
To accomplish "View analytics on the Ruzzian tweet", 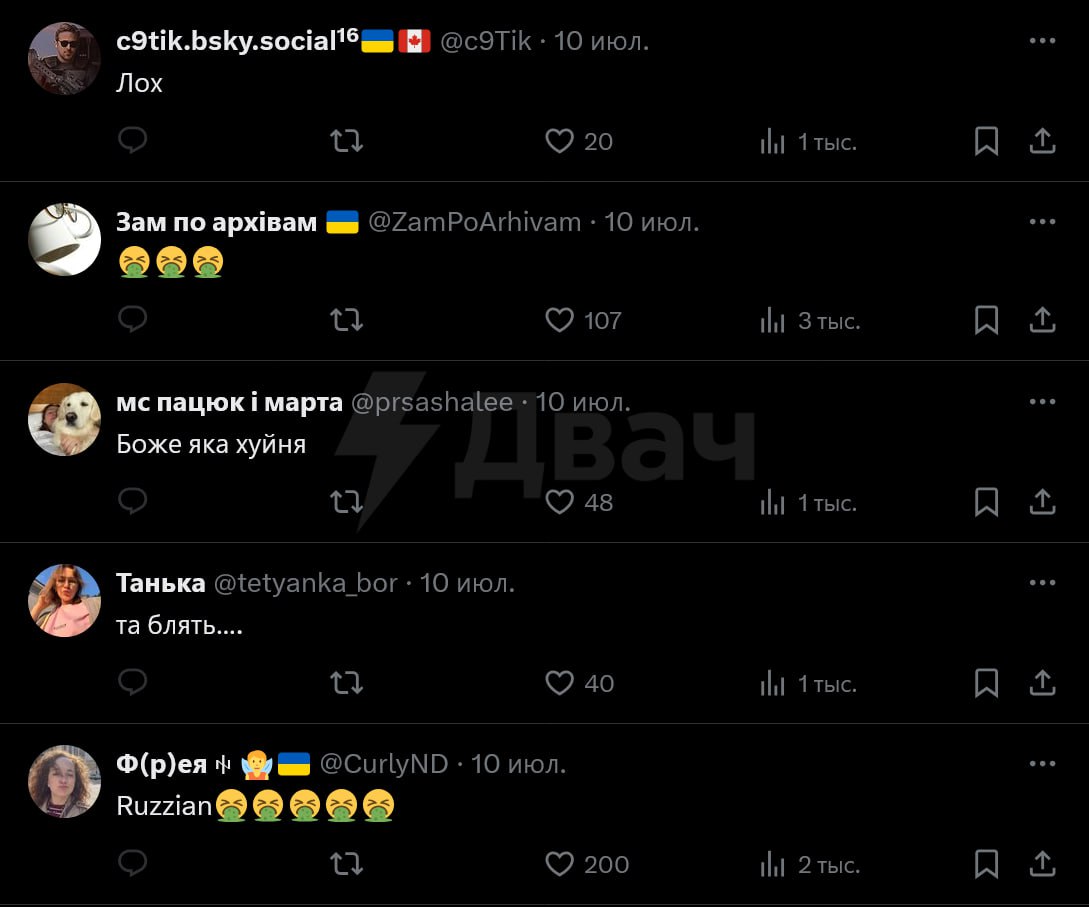I will tap(810, 865).
